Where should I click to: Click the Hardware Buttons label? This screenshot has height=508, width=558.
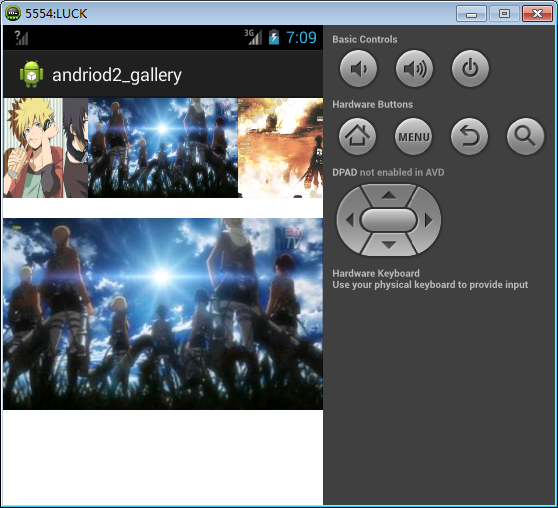point(373,104)
